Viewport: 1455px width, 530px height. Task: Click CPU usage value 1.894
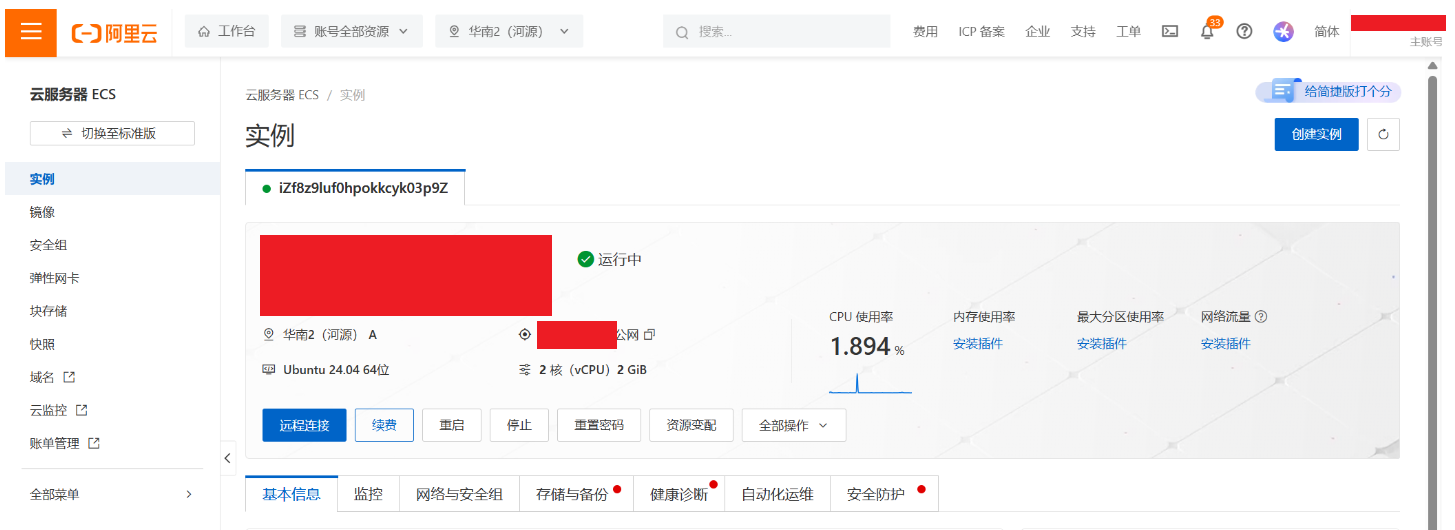[860, 347]
